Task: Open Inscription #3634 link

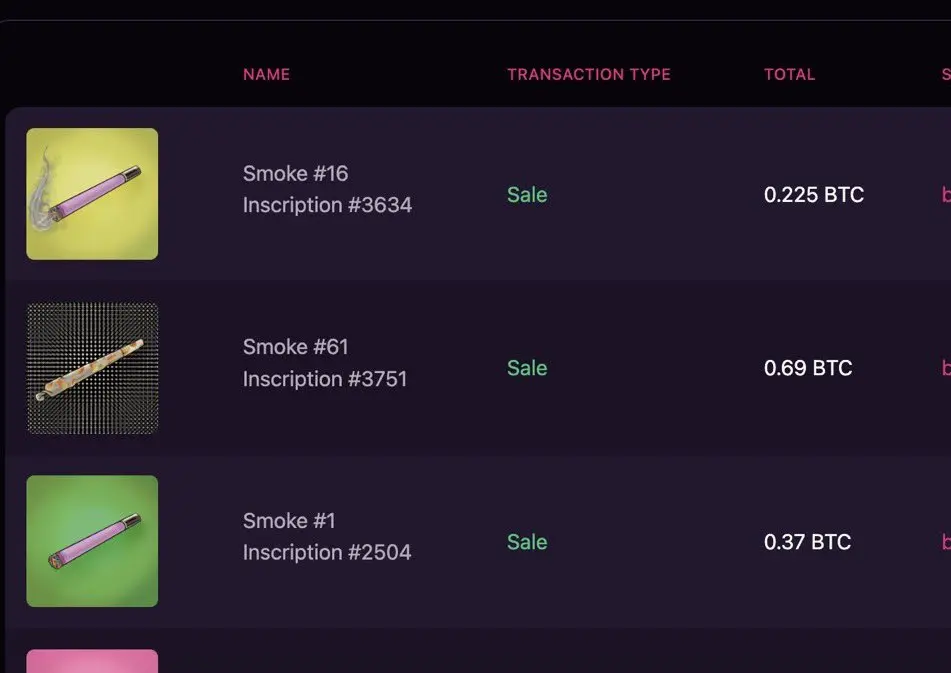Action: (x=328, y=205)
